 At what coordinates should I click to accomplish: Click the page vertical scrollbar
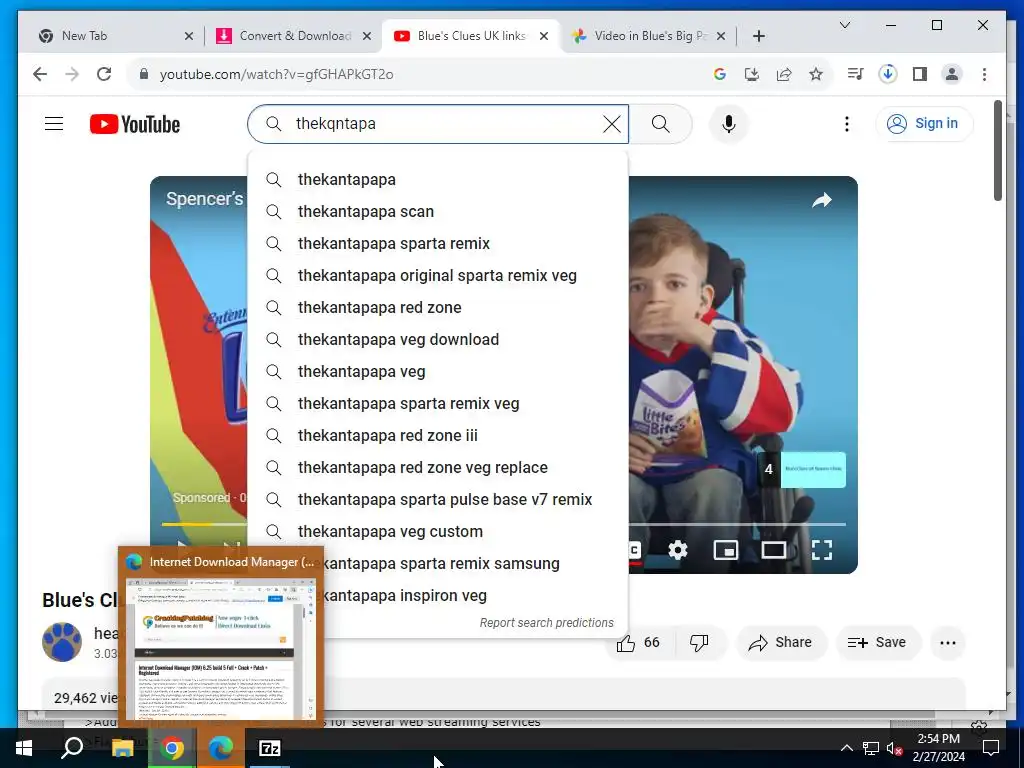(997, 150)
